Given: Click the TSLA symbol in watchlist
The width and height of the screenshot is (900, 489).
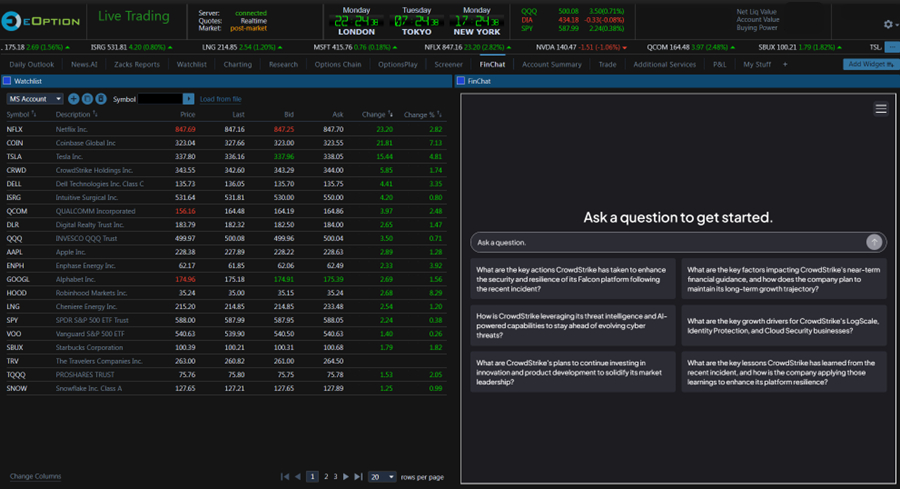Looking at the screenshot, I should click(14, 156).
